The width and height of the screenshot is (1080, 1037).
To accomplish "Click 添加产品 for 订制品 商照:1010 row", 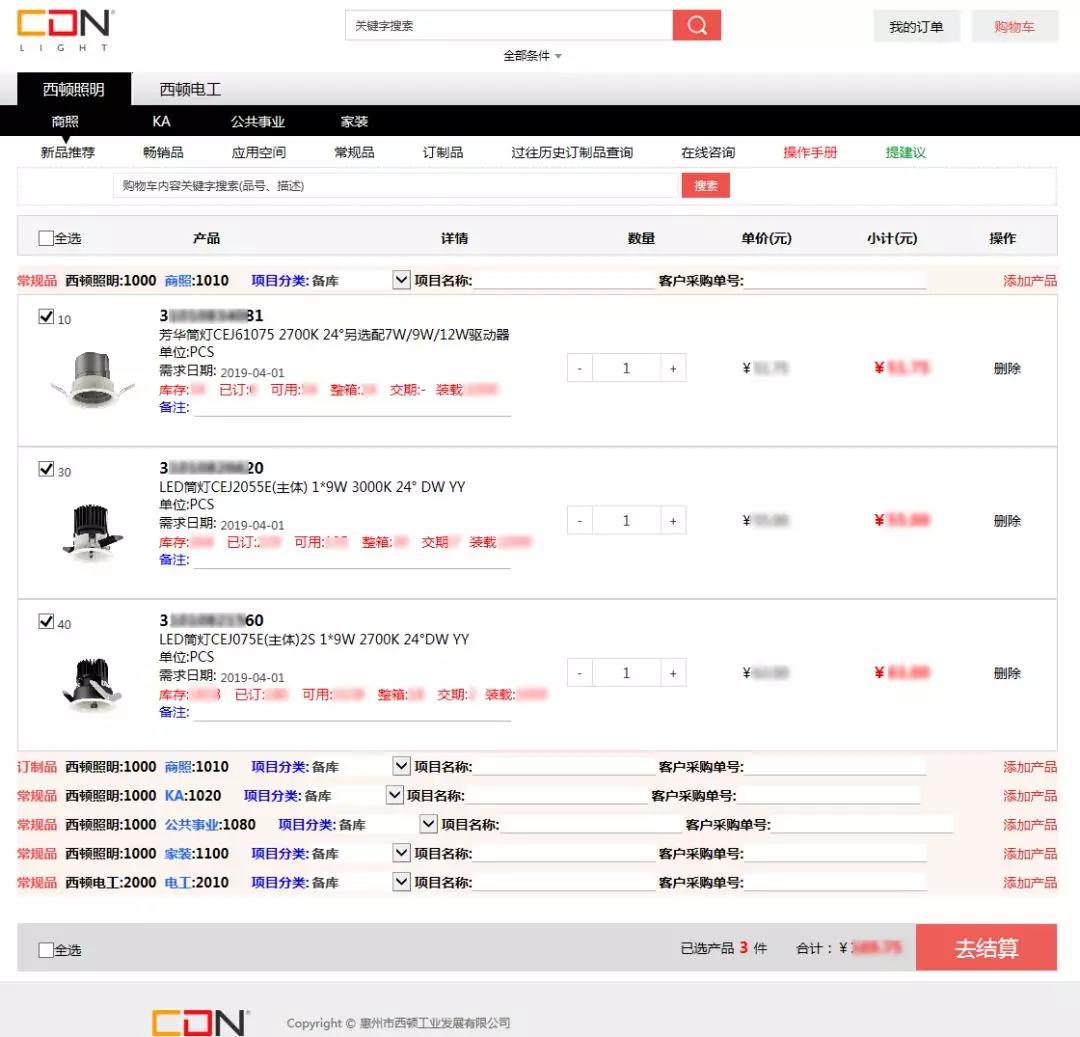I will tap(1030, 766).
